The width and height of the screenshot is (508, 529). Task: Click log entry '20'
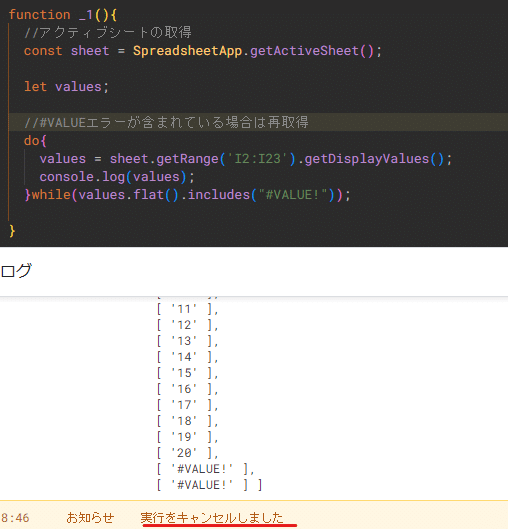coord(187,453)
